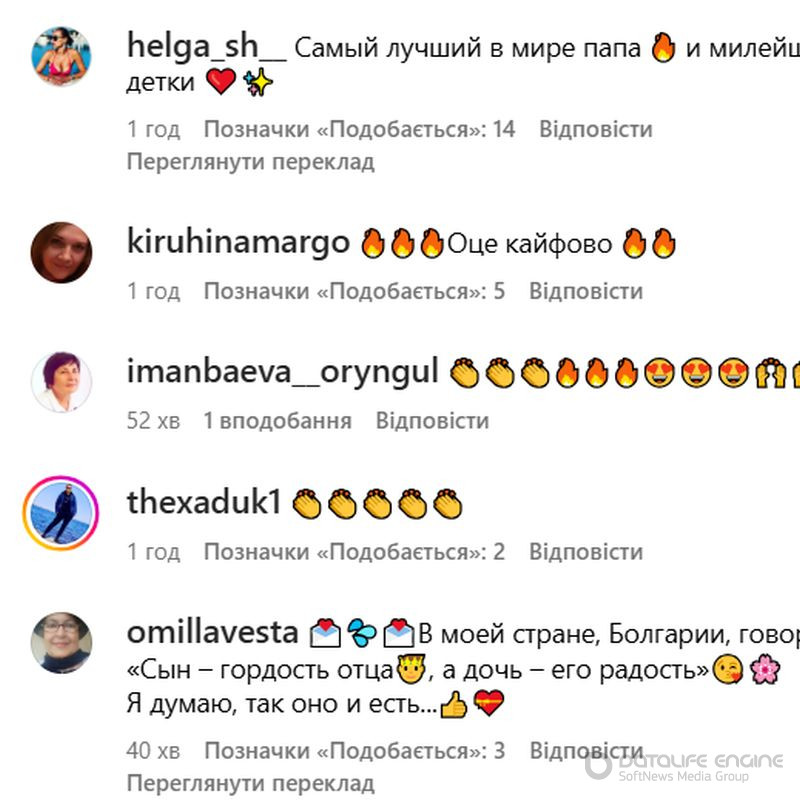800x800 pixels.
Task: Go to thexaduk1 profile username
Action: tap(204, 502)
